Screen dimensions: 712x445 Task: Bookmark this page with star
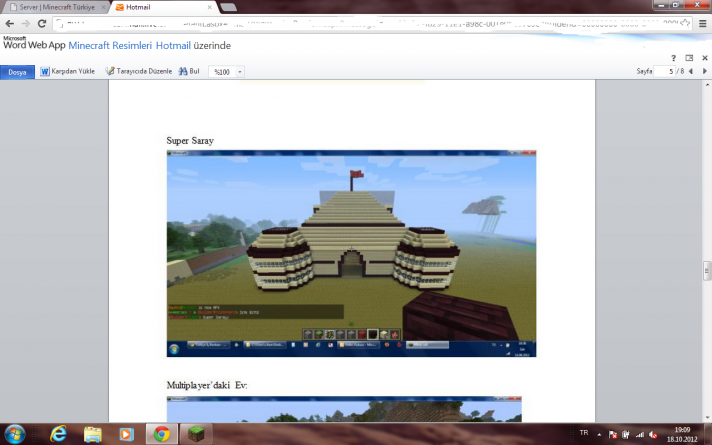pos(685,24)
